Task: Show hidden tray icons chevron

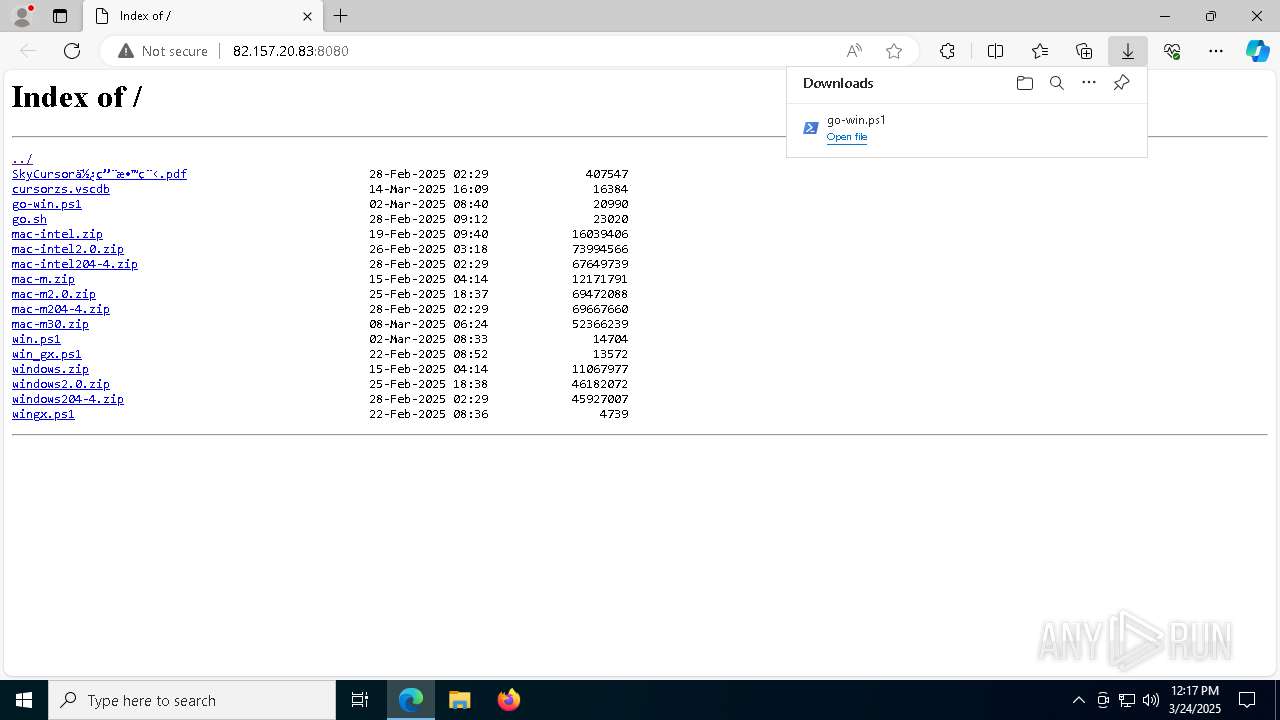Action: [1078, 700]
